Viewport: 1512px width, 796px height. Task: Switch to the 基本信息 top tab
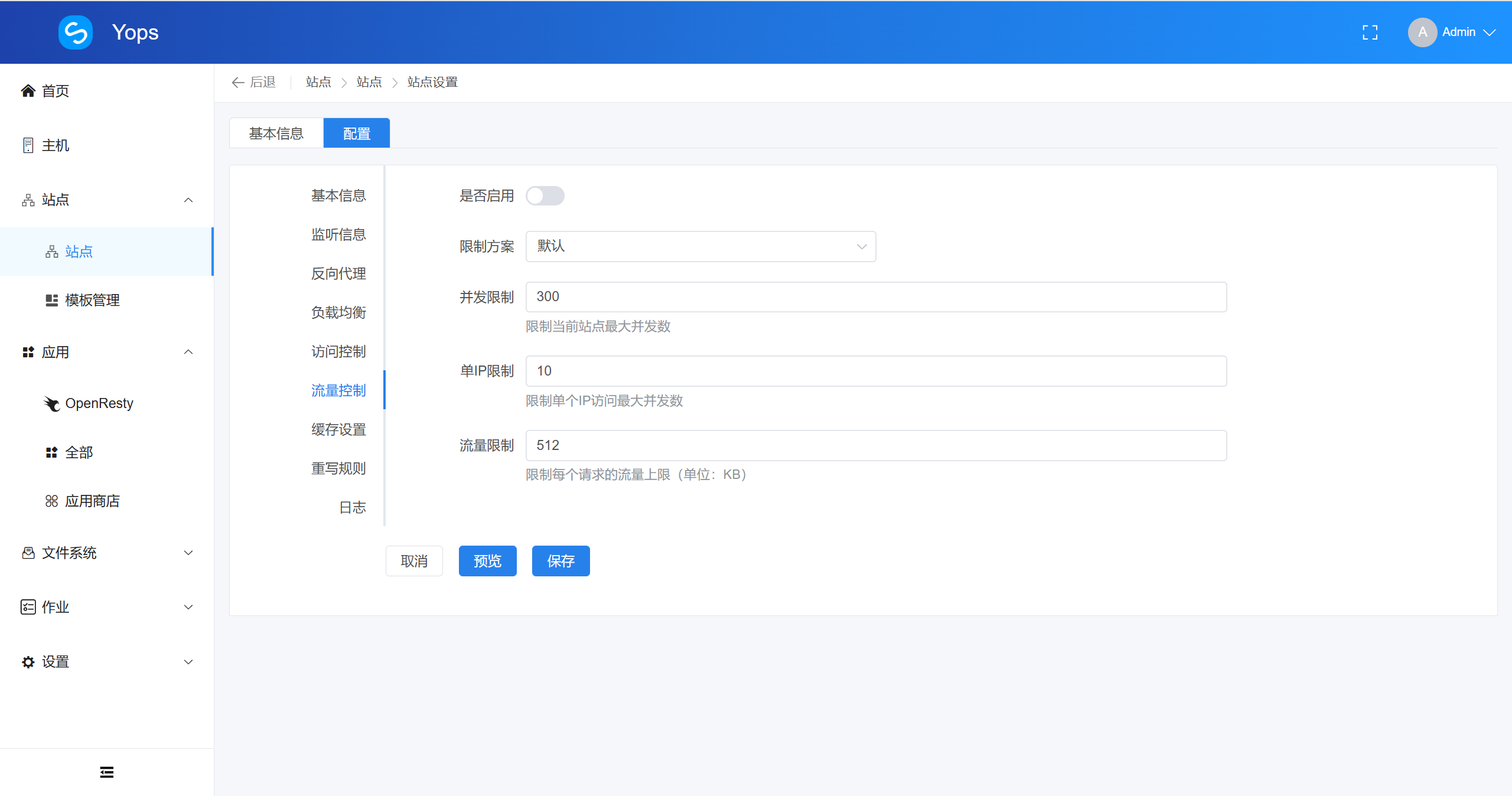coord(276,133)
